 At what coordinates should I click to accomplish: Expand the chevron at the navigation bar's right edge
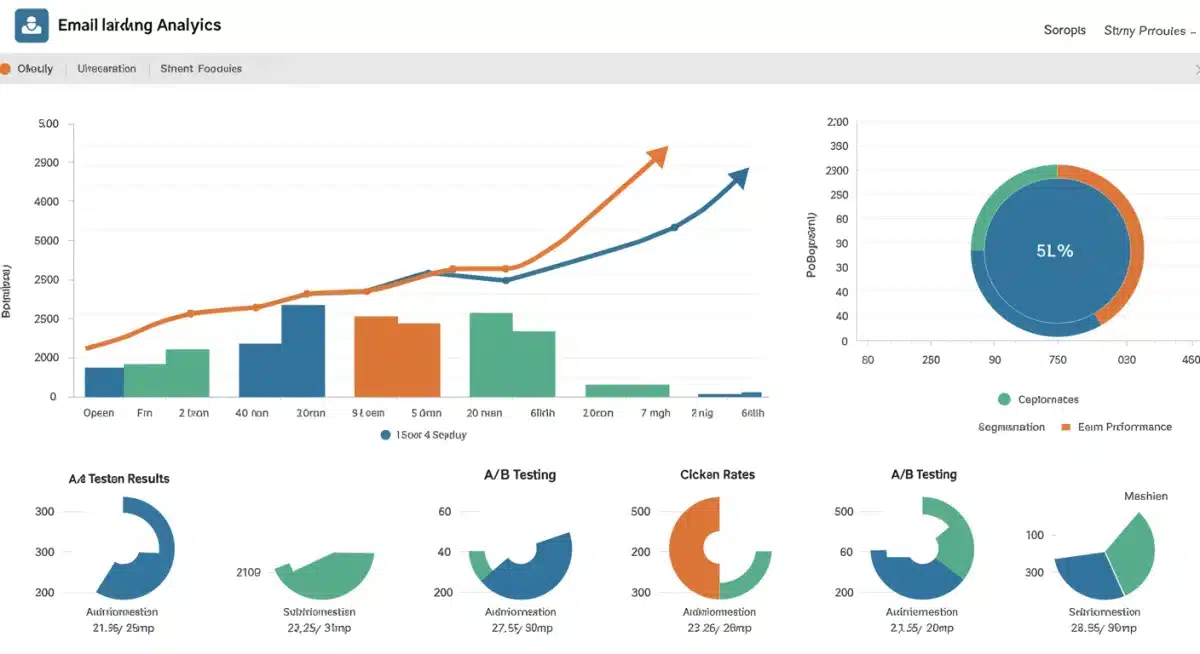coord(1196,69)
